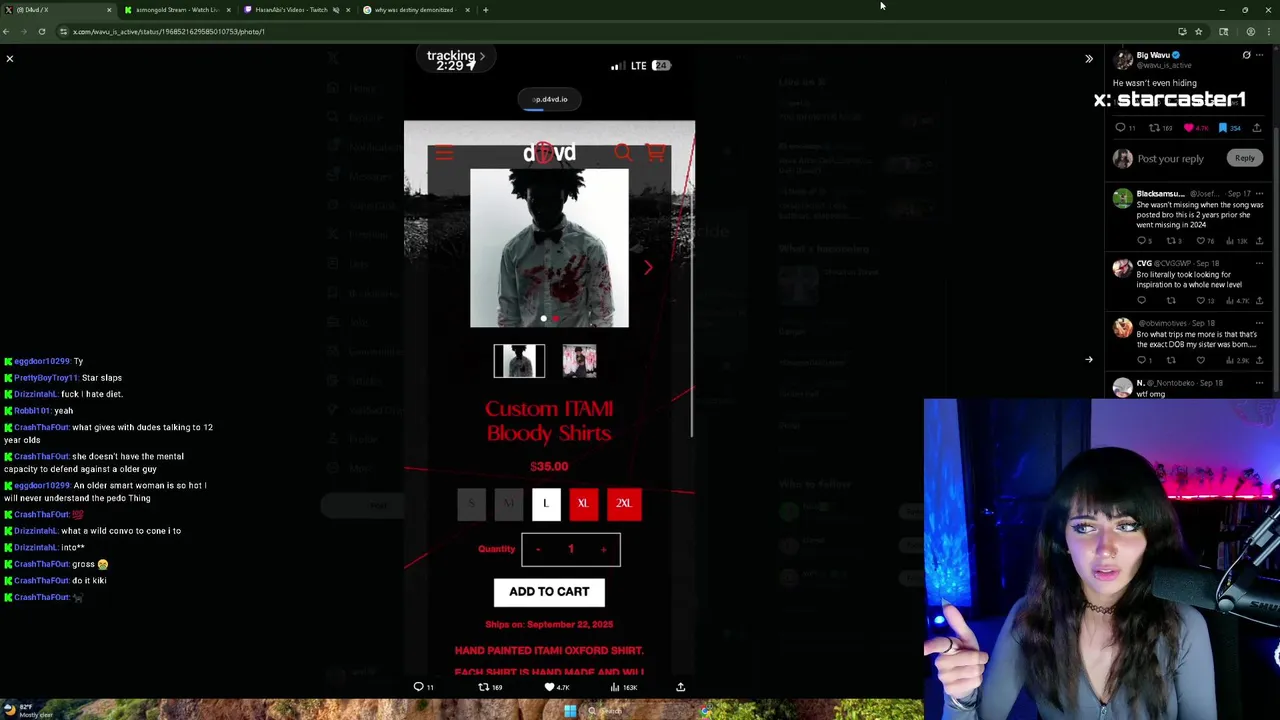The width and height of the screenshot is (1280, 720).
Task: Like the @obvimotives reply
Action: pos(1201,360)
